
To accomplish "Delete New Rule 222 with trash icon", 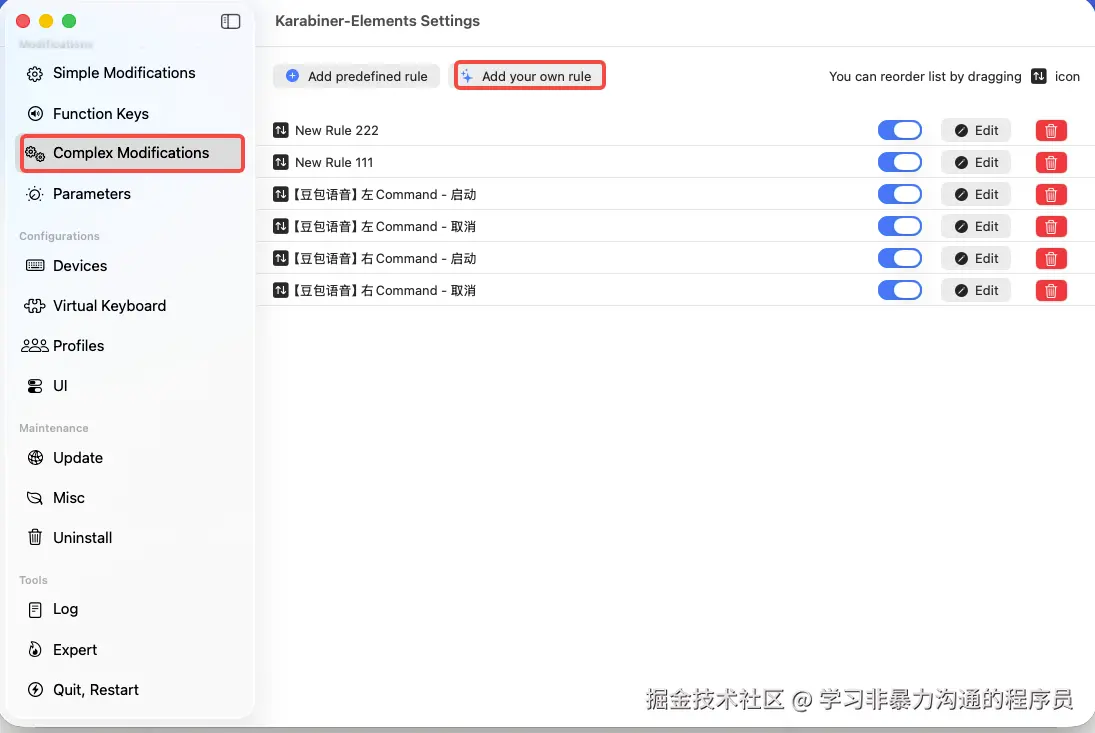I will pyautogui.click(x=1051, y=131).
